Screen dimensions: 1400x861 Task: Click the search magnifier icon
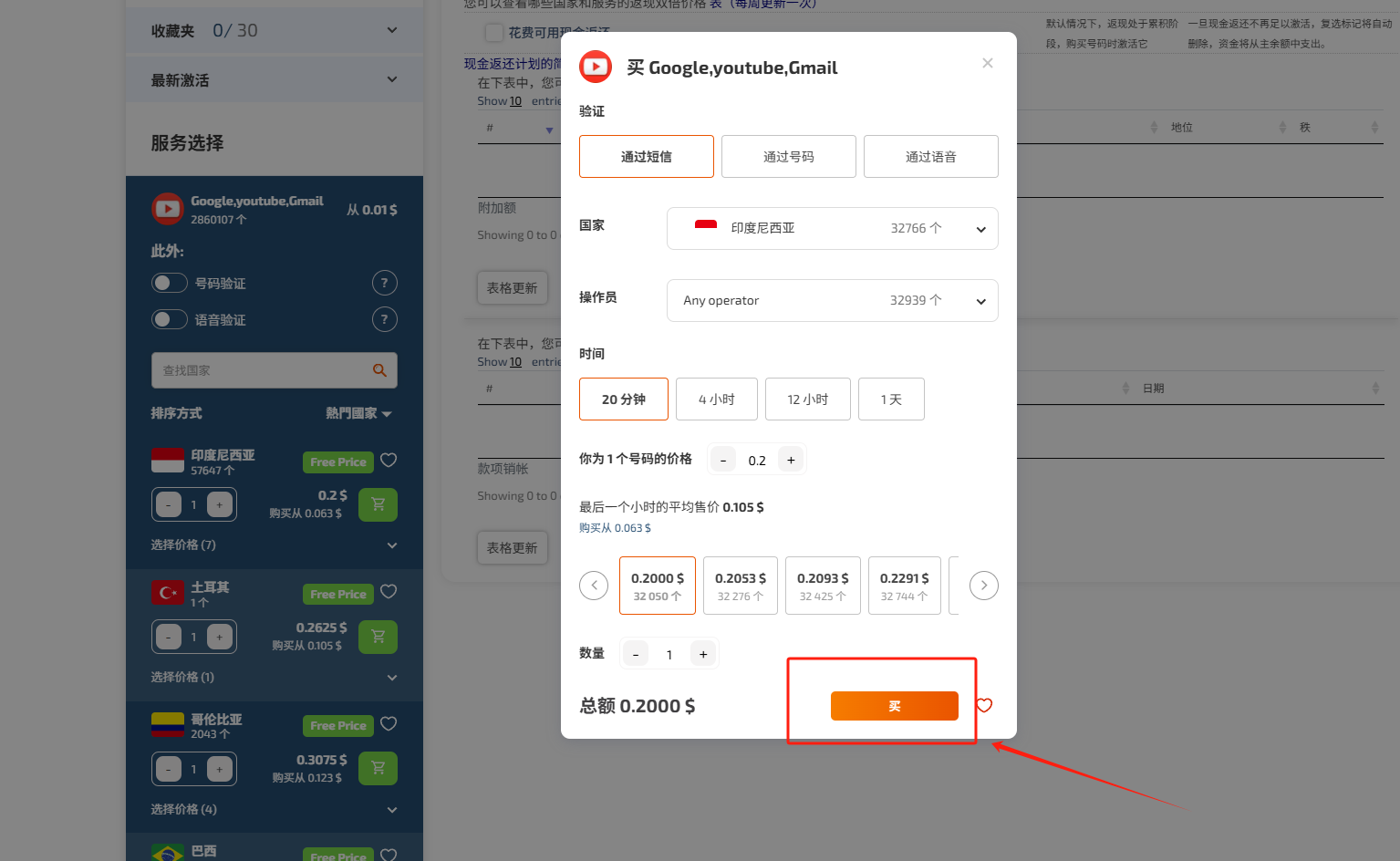[379, 370]
